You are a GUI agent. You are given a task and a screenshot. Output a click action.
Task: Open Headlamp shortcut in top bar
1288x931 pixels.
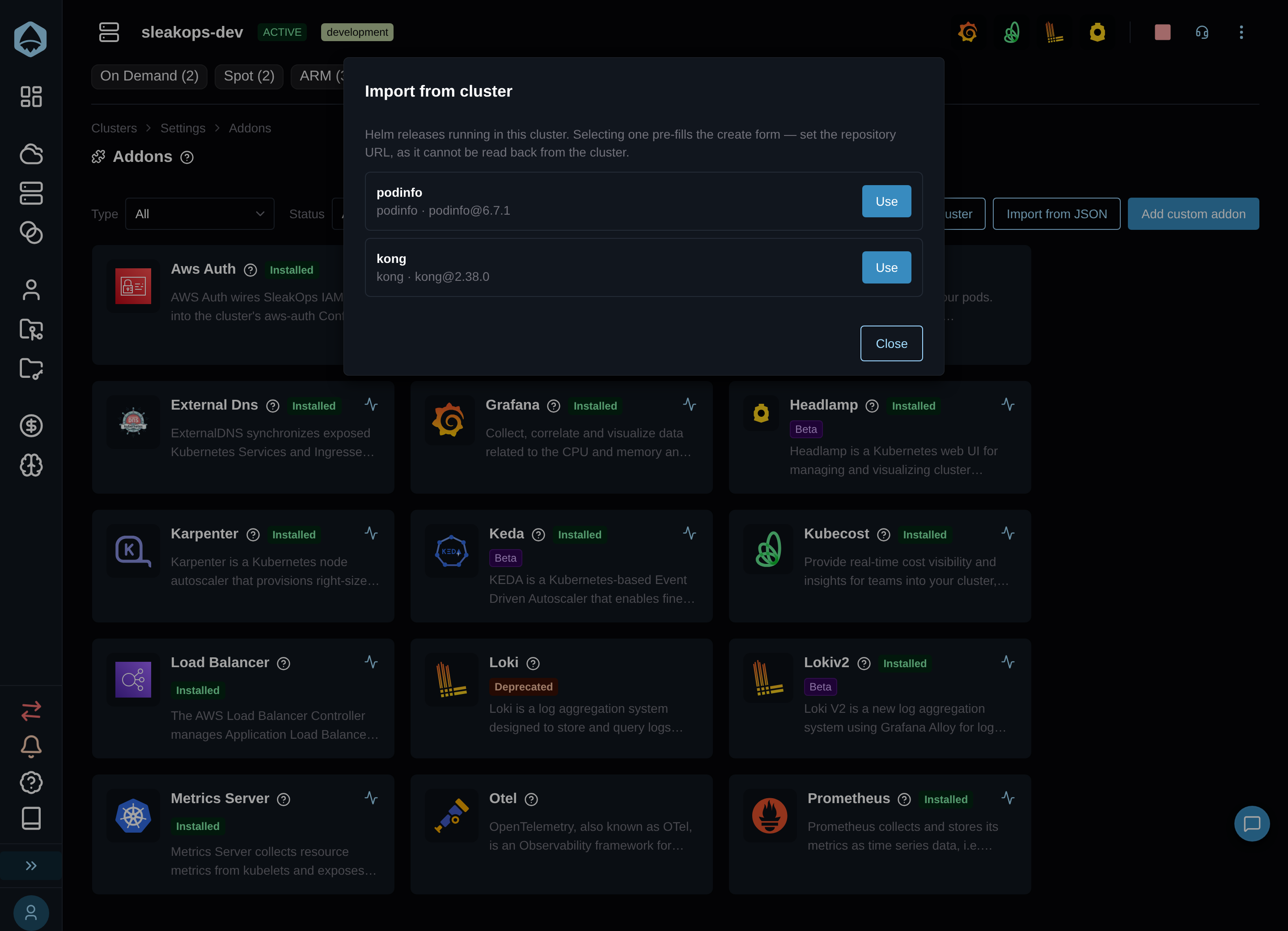pyautogui.click(x=1097, y=32)
